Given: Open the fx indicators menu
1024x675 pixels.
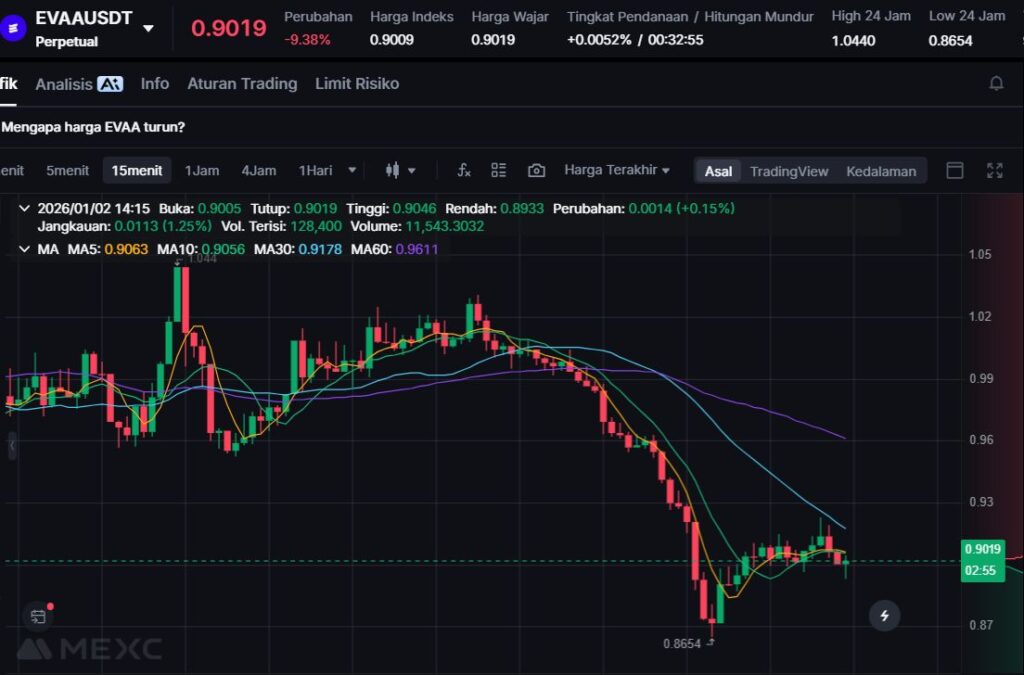Looking at the screenshot, I should 464,170.
